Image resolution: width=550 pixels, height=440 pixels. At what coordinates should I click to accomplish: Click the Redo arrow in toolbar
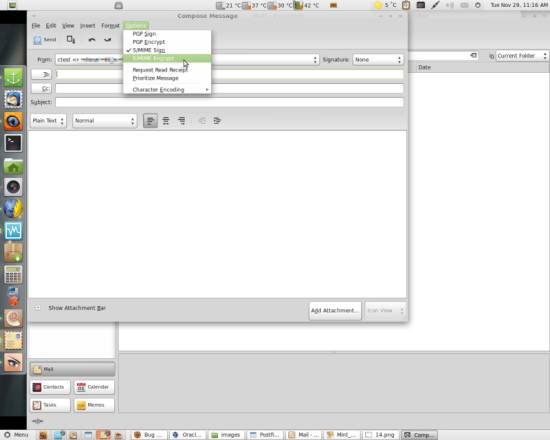[108, 40]
